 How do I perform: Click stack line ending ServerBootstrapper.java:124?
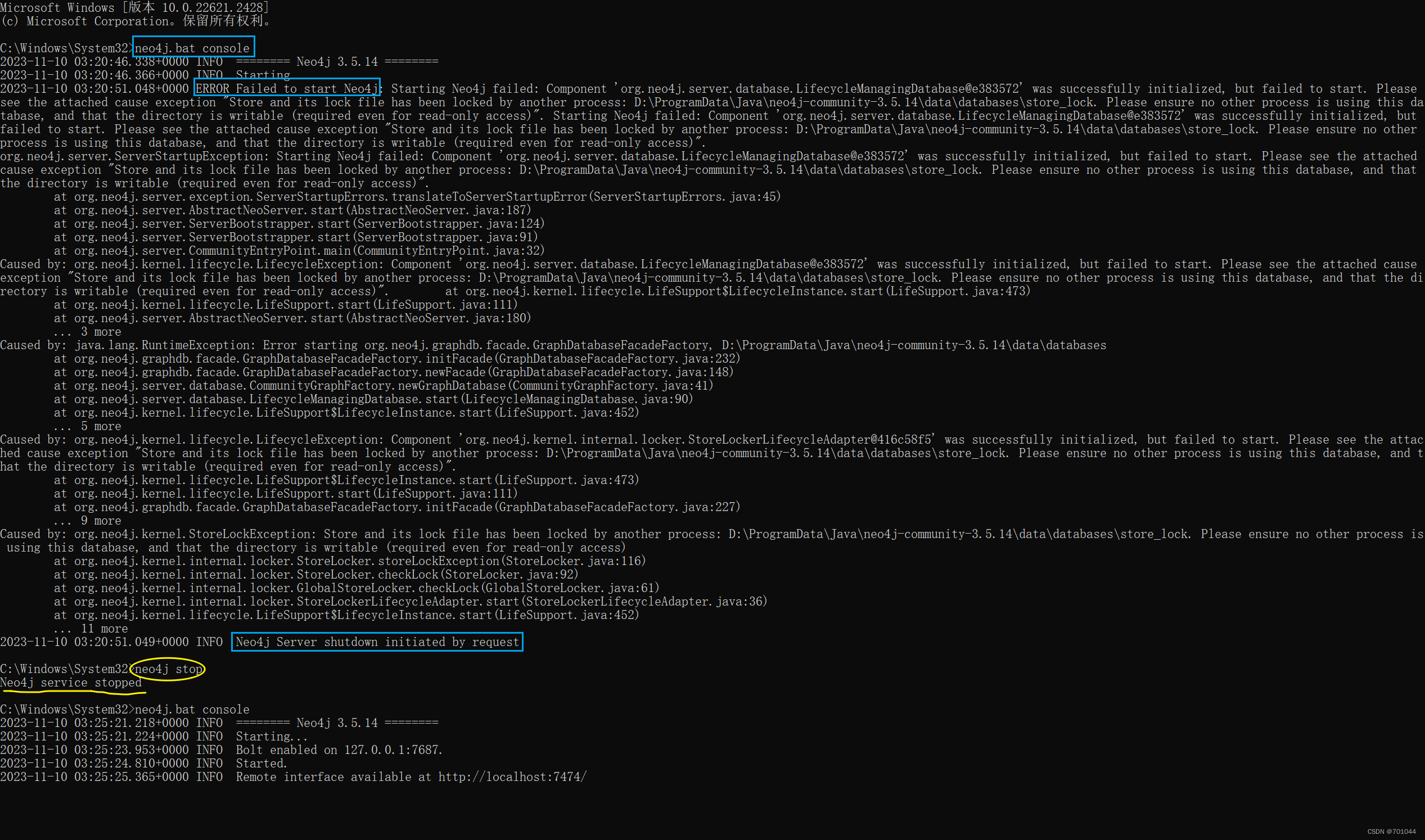click(299, 224)
